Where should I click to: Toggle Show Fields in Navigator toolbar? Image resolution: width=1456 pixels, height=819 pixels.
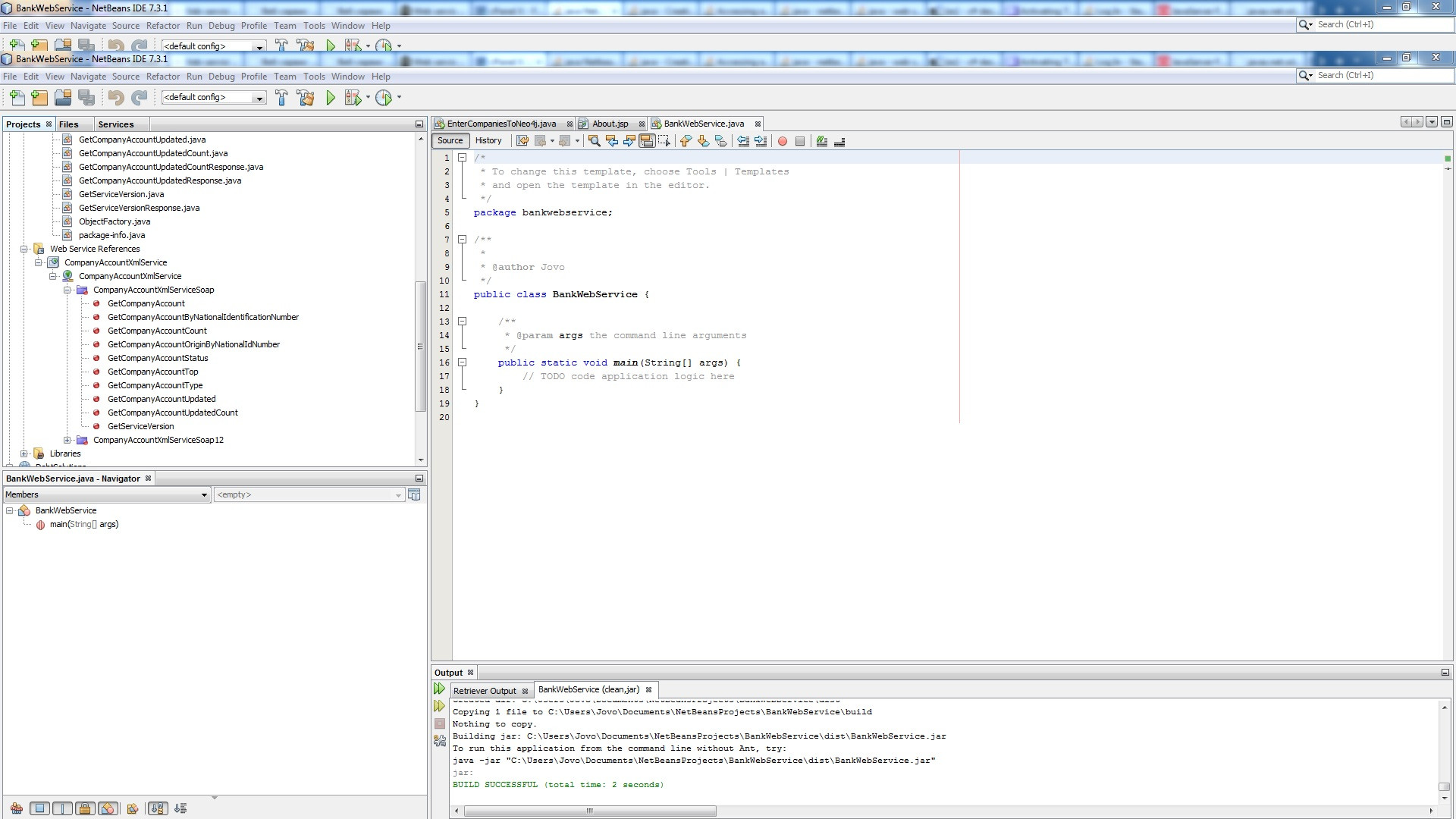(x=40, y=808)
